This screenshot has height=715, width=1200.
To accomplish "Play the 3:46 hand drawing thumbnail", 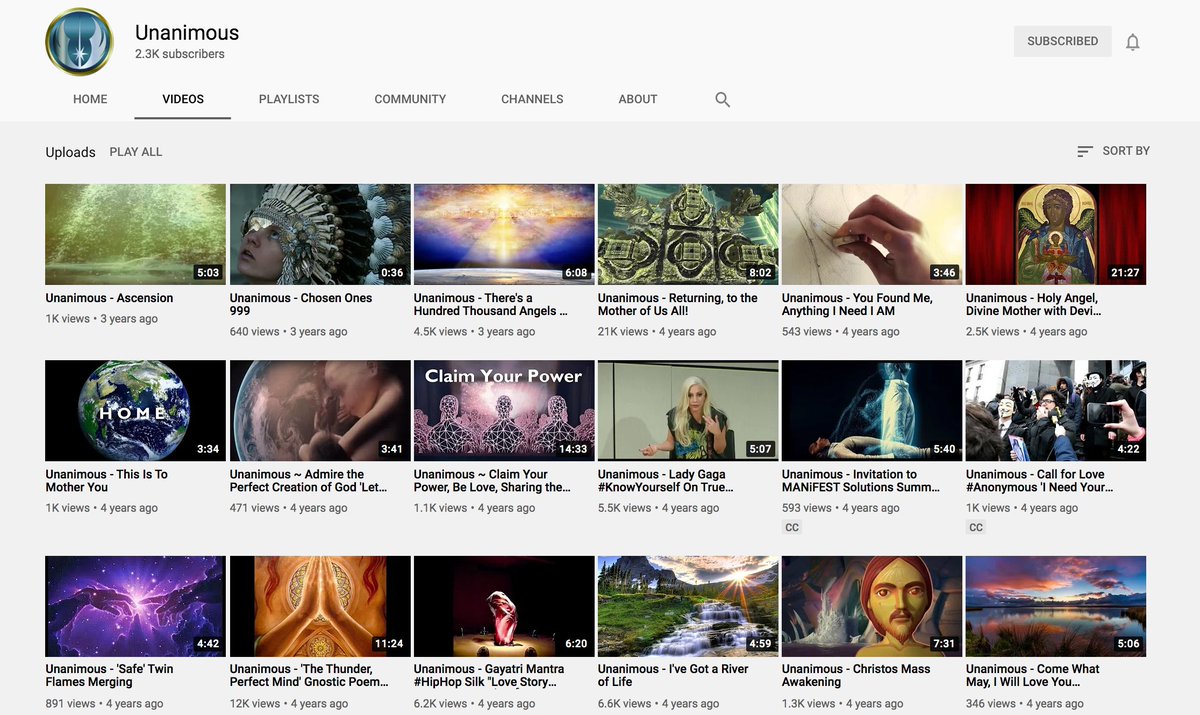I will coord(872,234).
